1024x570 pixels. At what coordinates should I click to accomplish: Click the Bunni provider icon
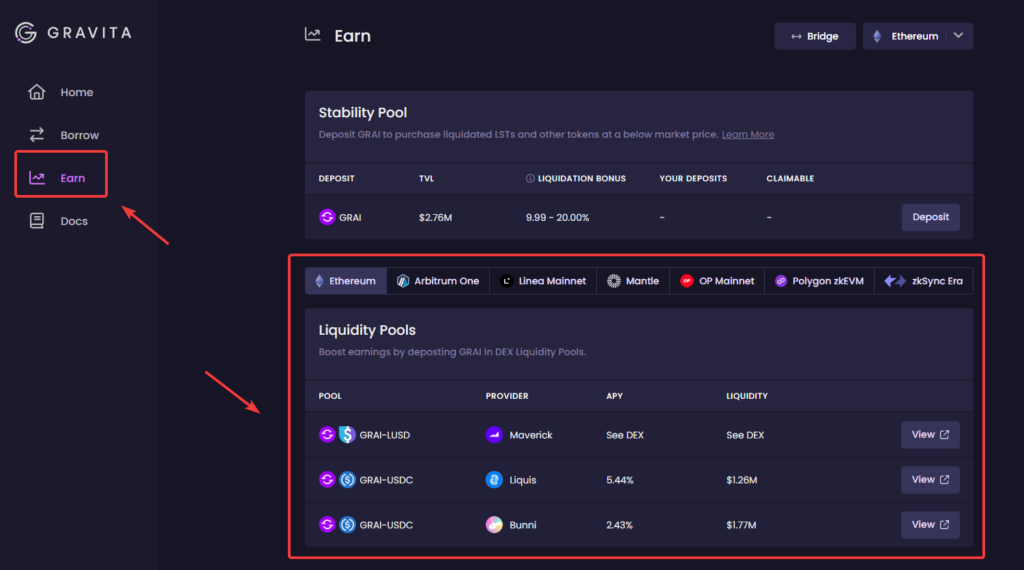494,524
